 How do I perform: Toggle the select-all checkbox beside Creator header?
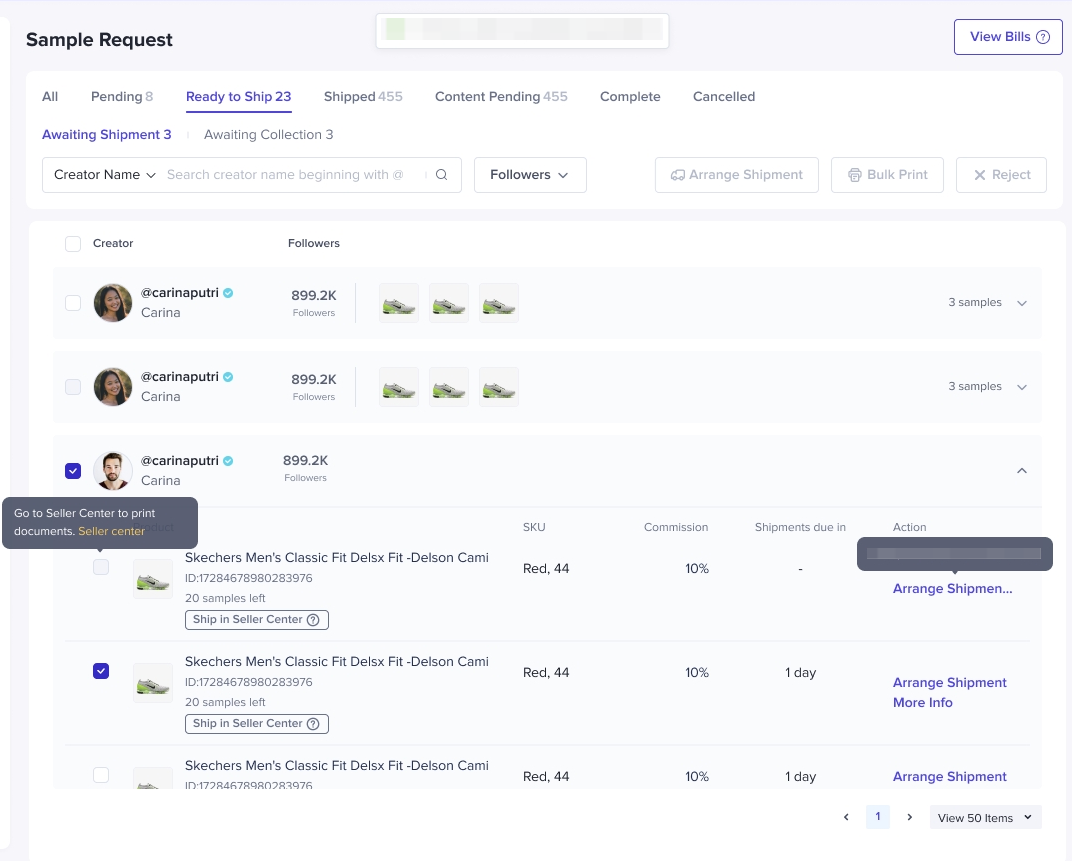[73, 244]
